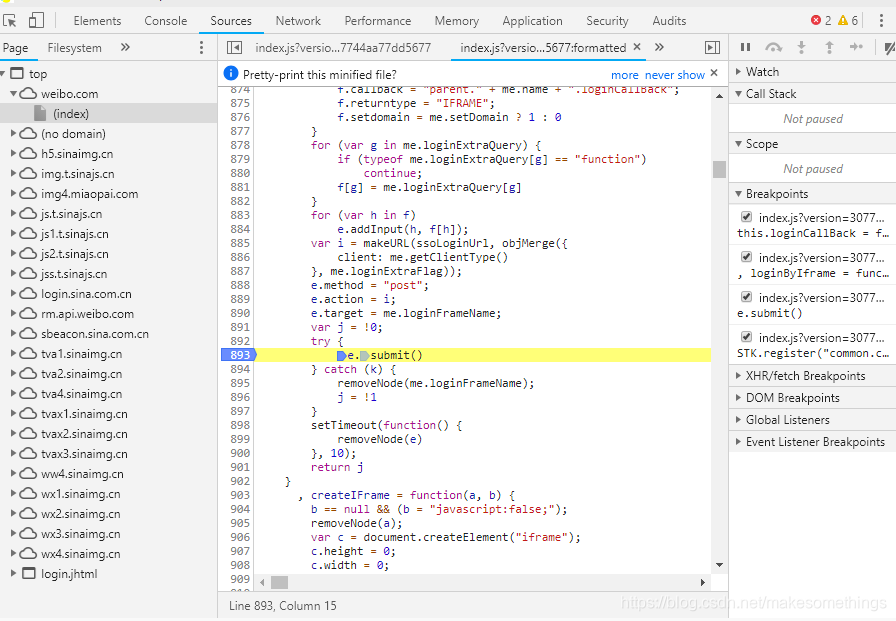Viewport: 896px width, 621px height.
Task: Dismiss the pretty-print info bar
Action: pyautogui.click(x=714, y=73)
